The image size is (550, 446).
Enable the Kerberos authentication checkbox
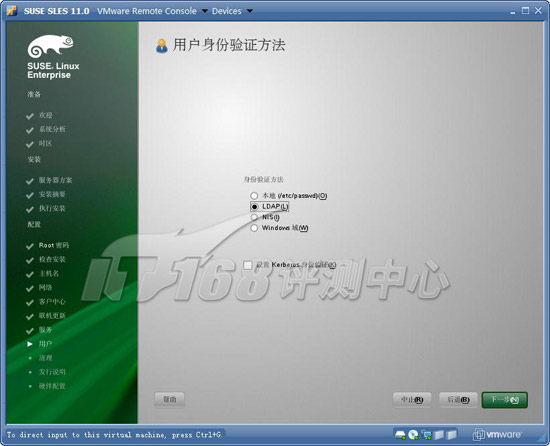click(248, 265)
